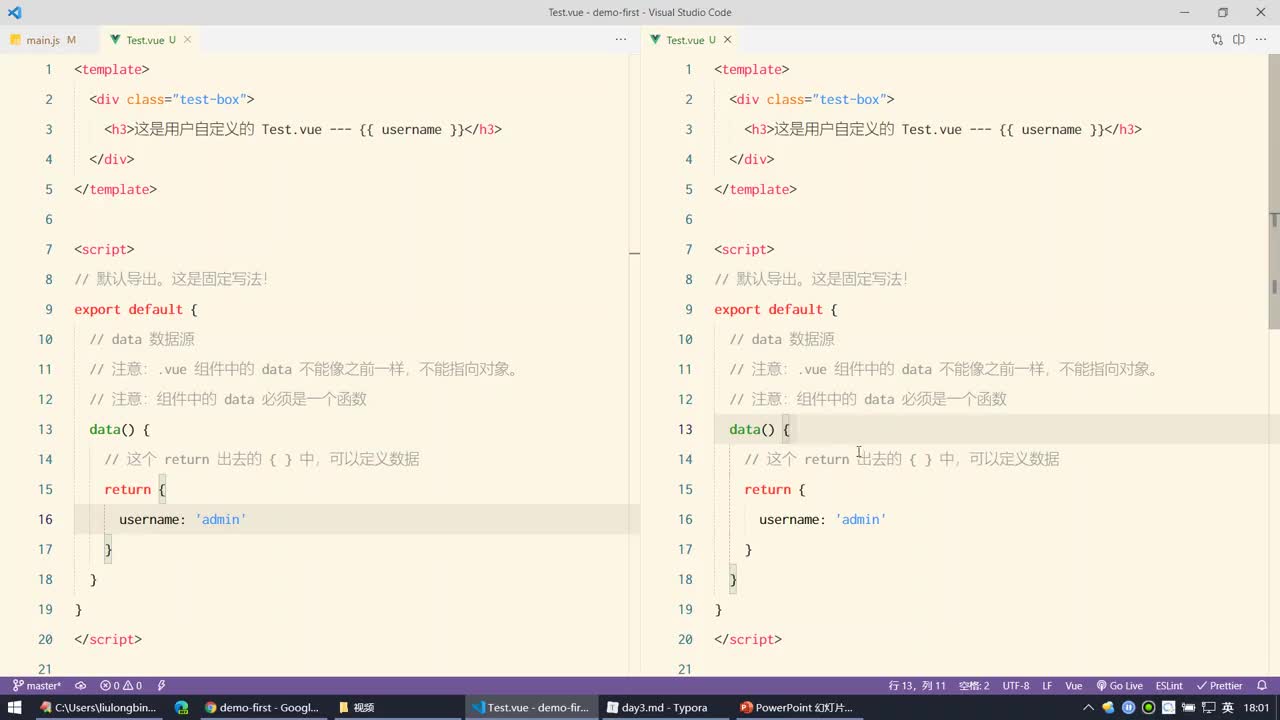Open more actions menu in right editor group

(x=1261, y=40)
